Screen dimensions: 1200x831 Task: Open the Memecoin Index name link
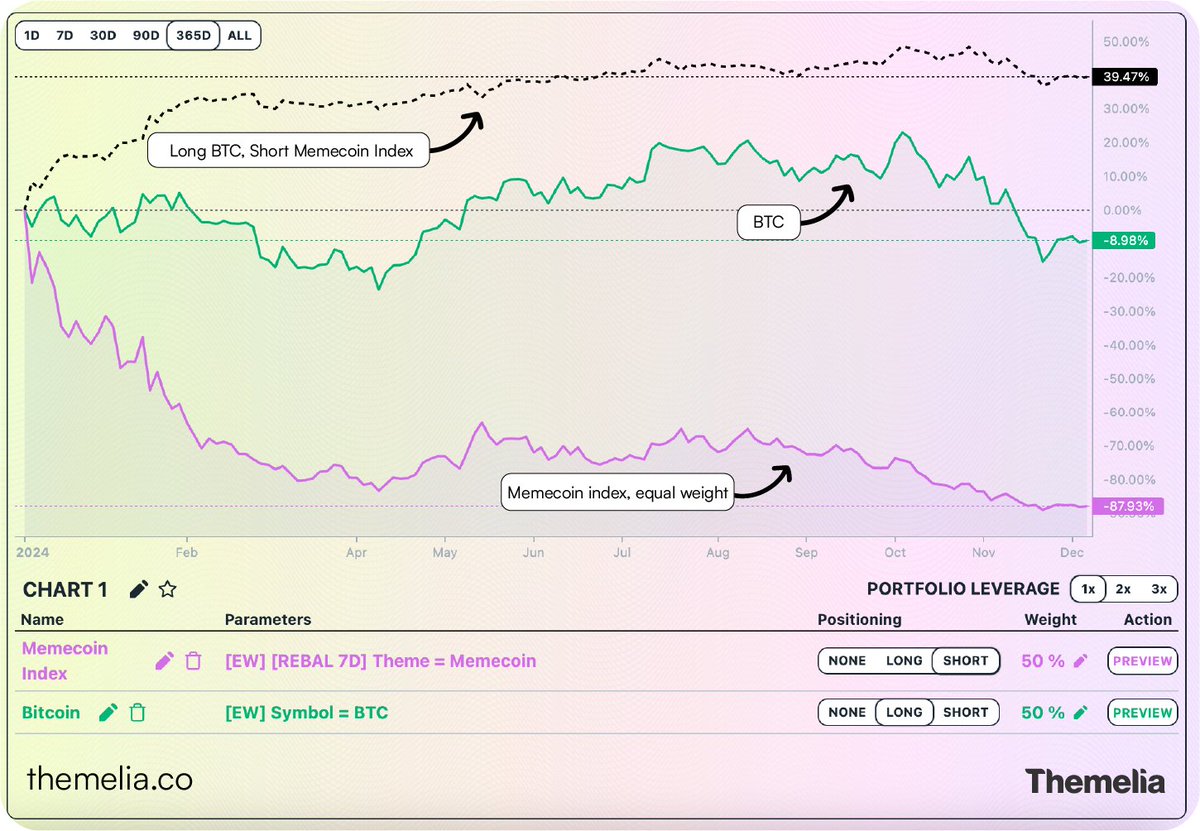pos(65,661)
